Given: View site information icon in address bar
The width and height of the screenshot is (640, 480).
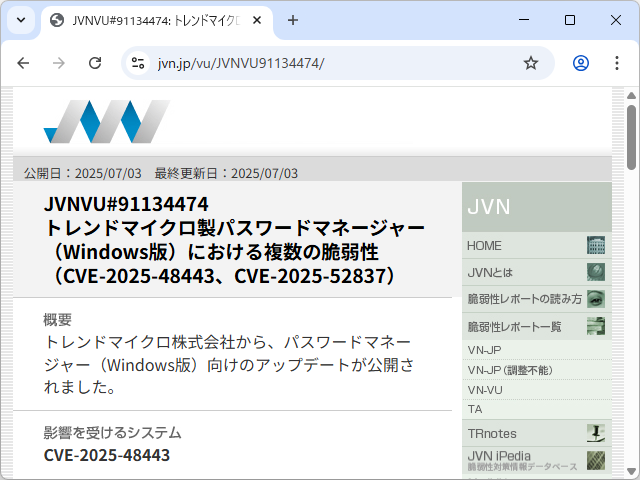Looking at the screenshot, I should (x=138, y=63).
